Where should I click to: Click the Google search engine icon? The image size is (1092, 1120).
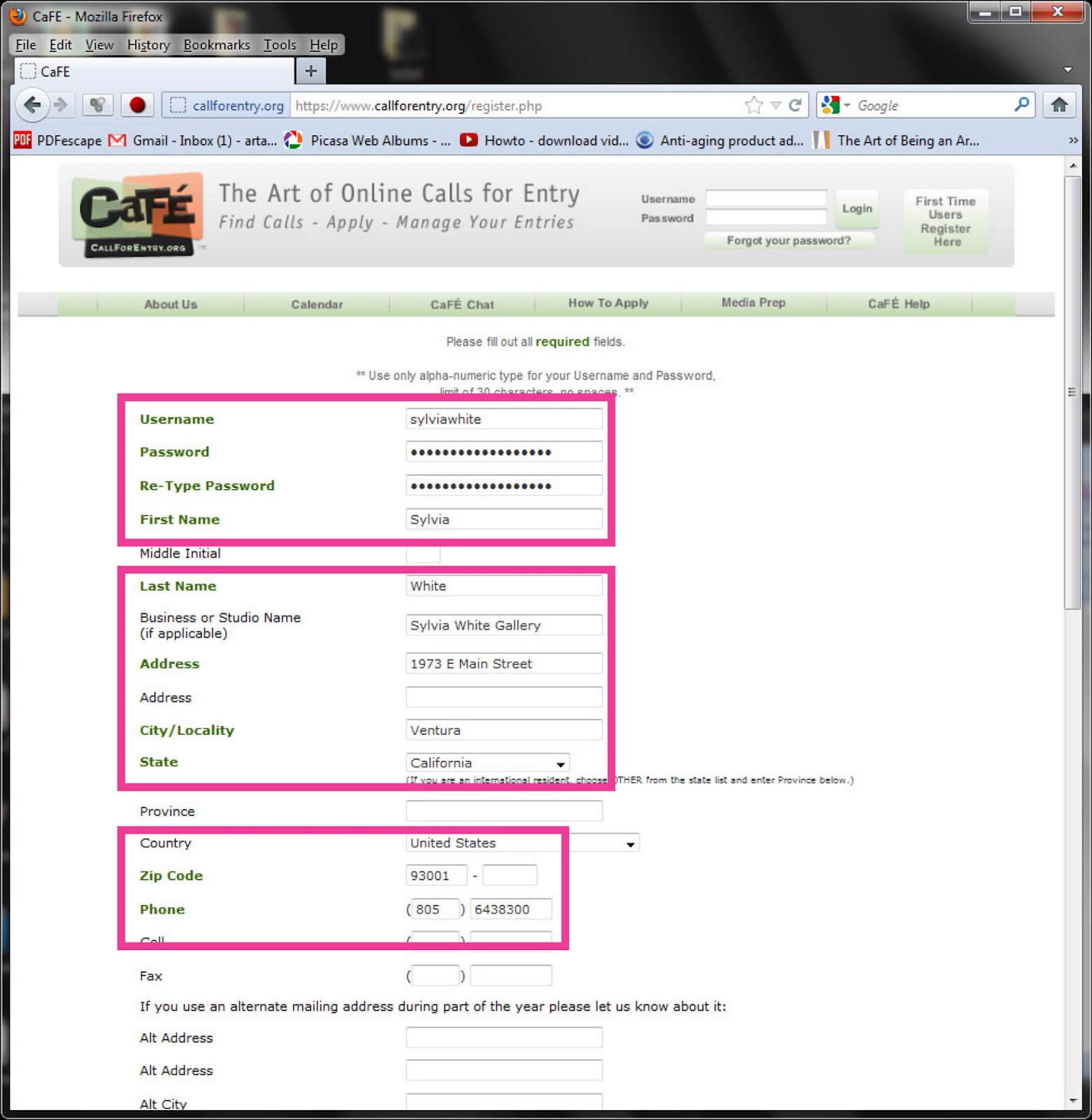[x=831, y=106]
